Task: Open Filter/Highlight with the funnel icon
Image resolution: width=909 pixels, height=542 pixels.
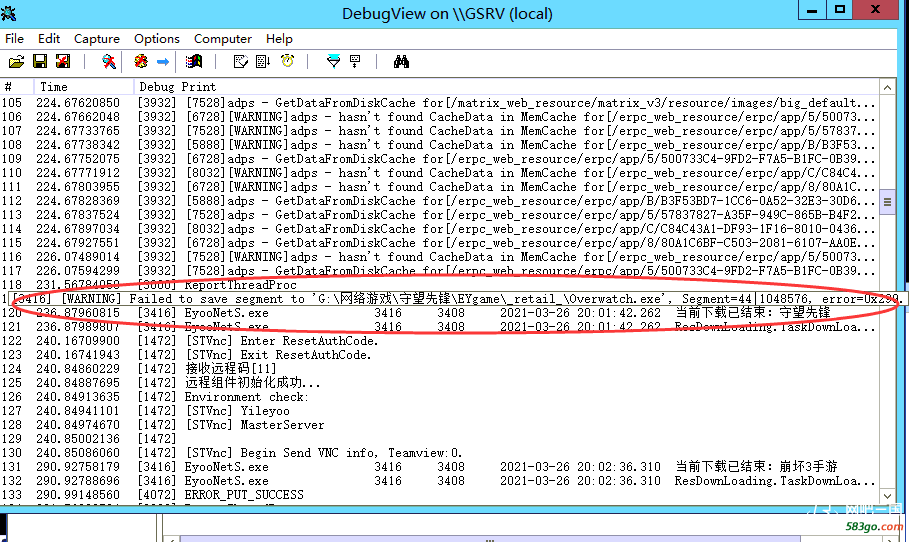Action: click(x=333, y=62)
